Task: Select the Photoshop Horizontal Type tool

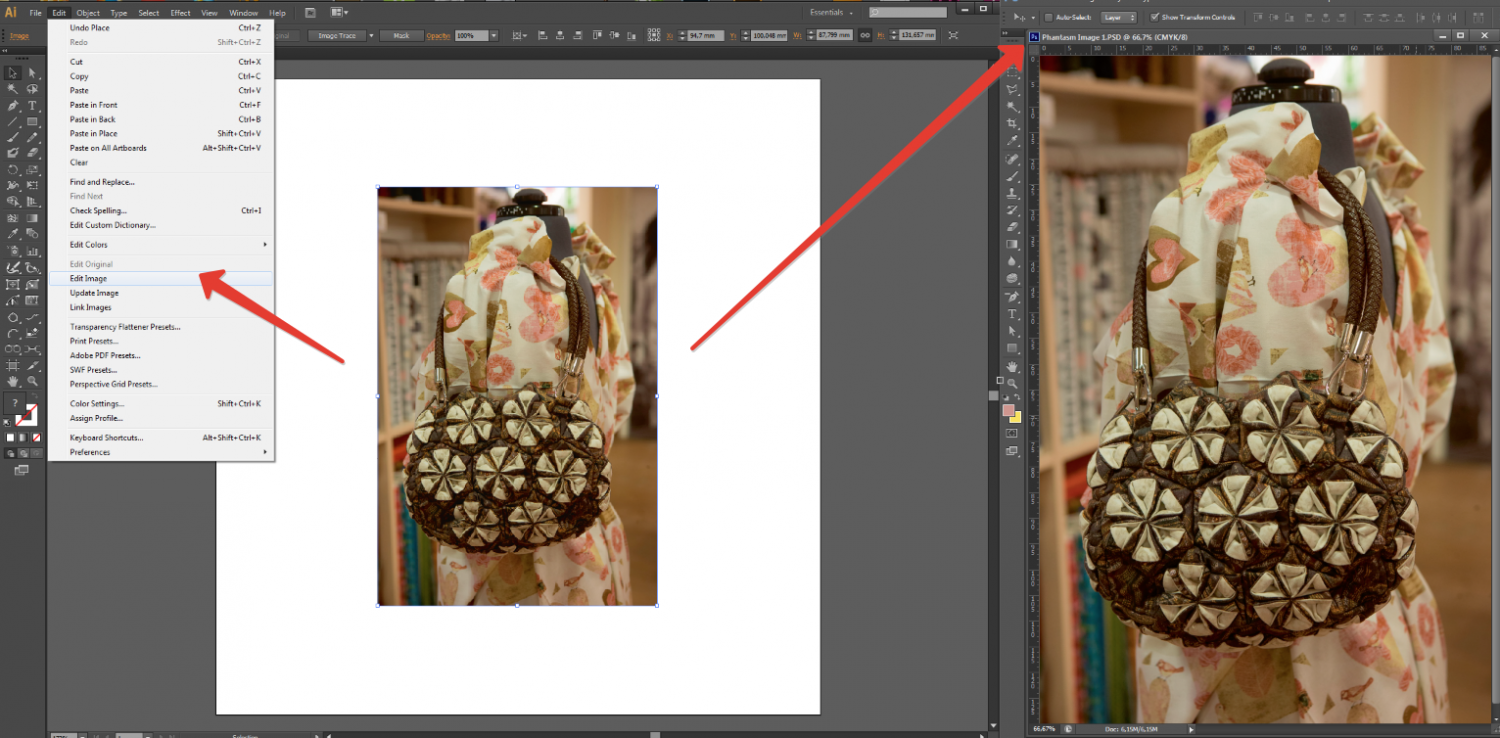Action: [x=1012, y=314]
